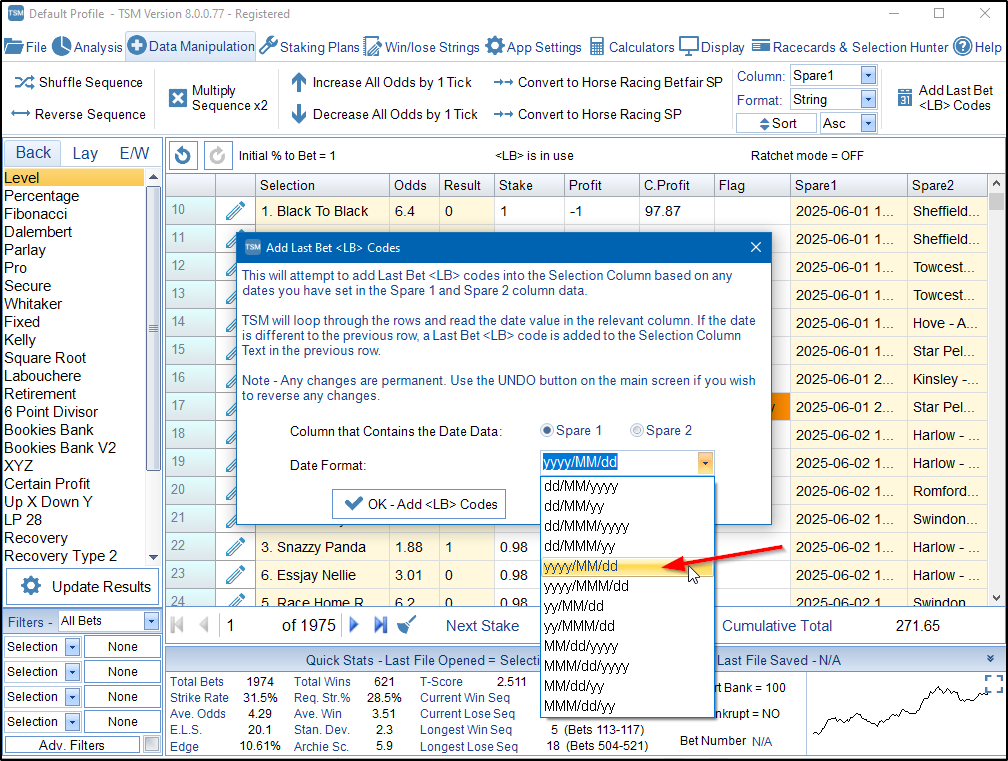Click Multiply Sequence x2 icon
Screen dimensions: 1008x761
pos(178,98)
